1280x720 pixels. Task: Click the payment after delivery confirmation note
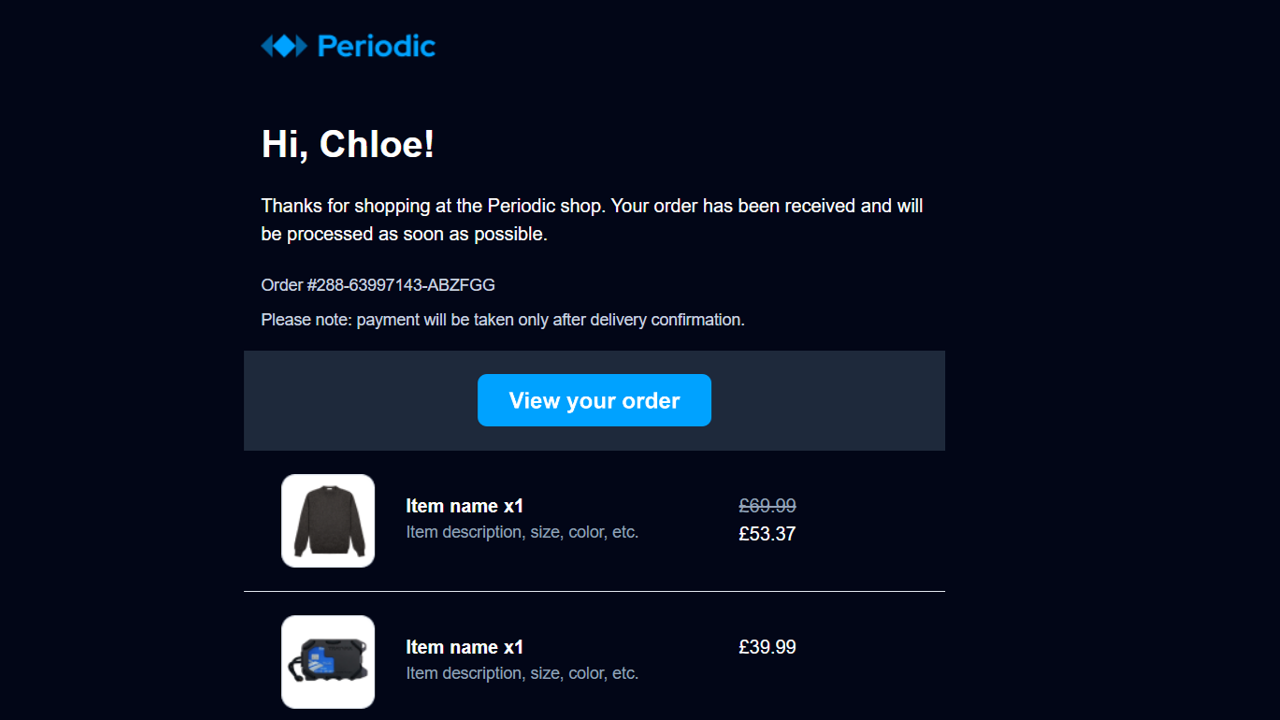click(x=503, y=320)
